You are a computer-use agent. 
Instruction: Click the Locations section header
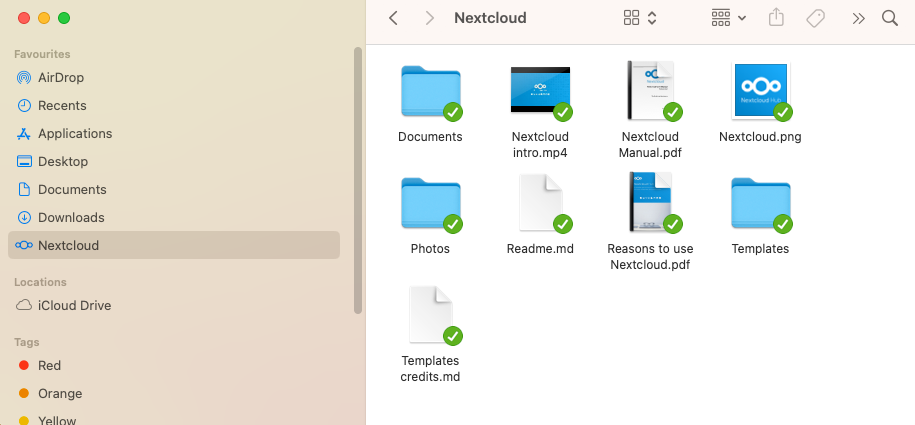click(40, 282)
